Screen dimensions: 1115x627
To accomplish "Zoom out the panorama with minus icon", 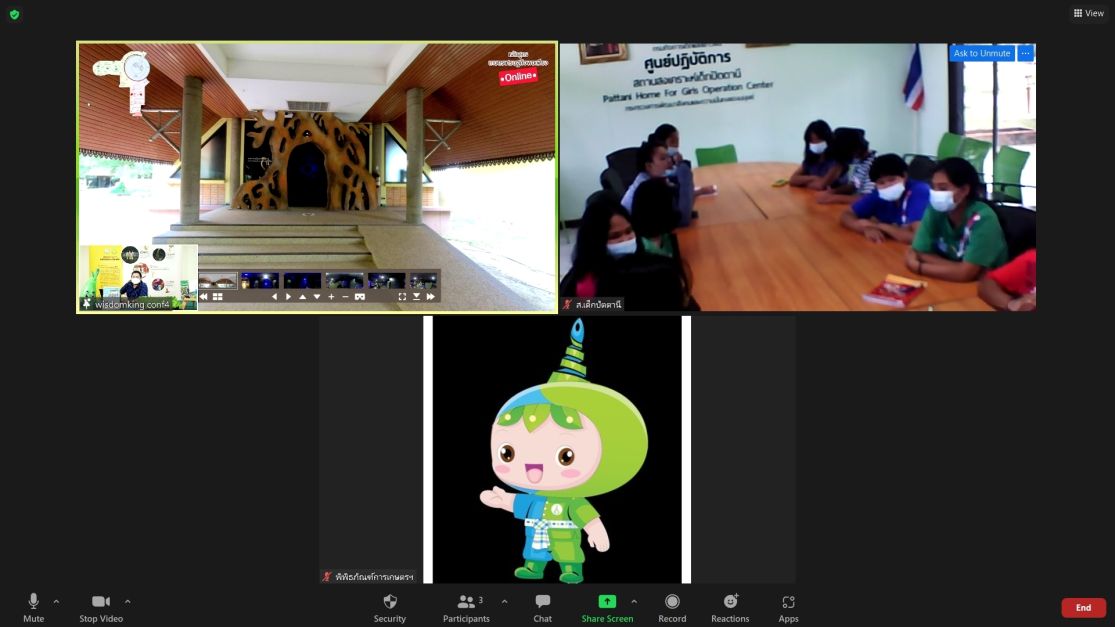I will [346, 297].
